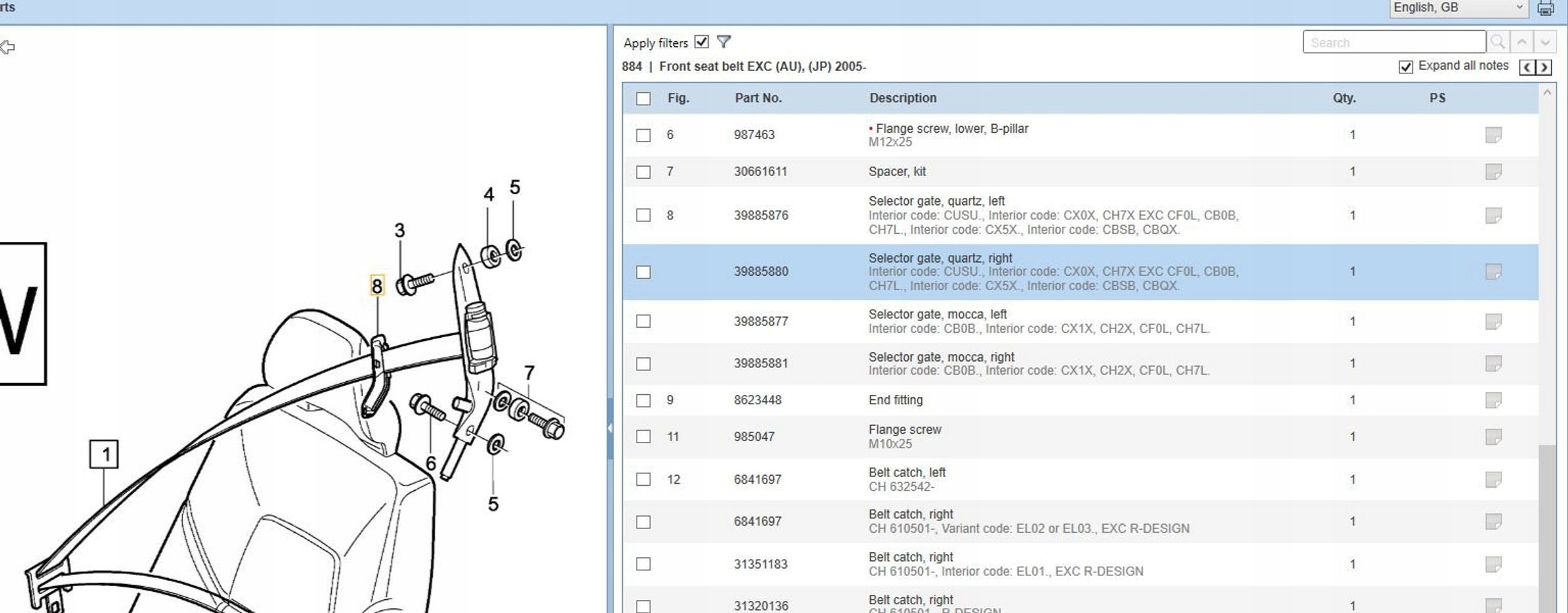Check the box for part 987463
The height and width of the screenshot is (613, 1568).
tap(644, 135)
